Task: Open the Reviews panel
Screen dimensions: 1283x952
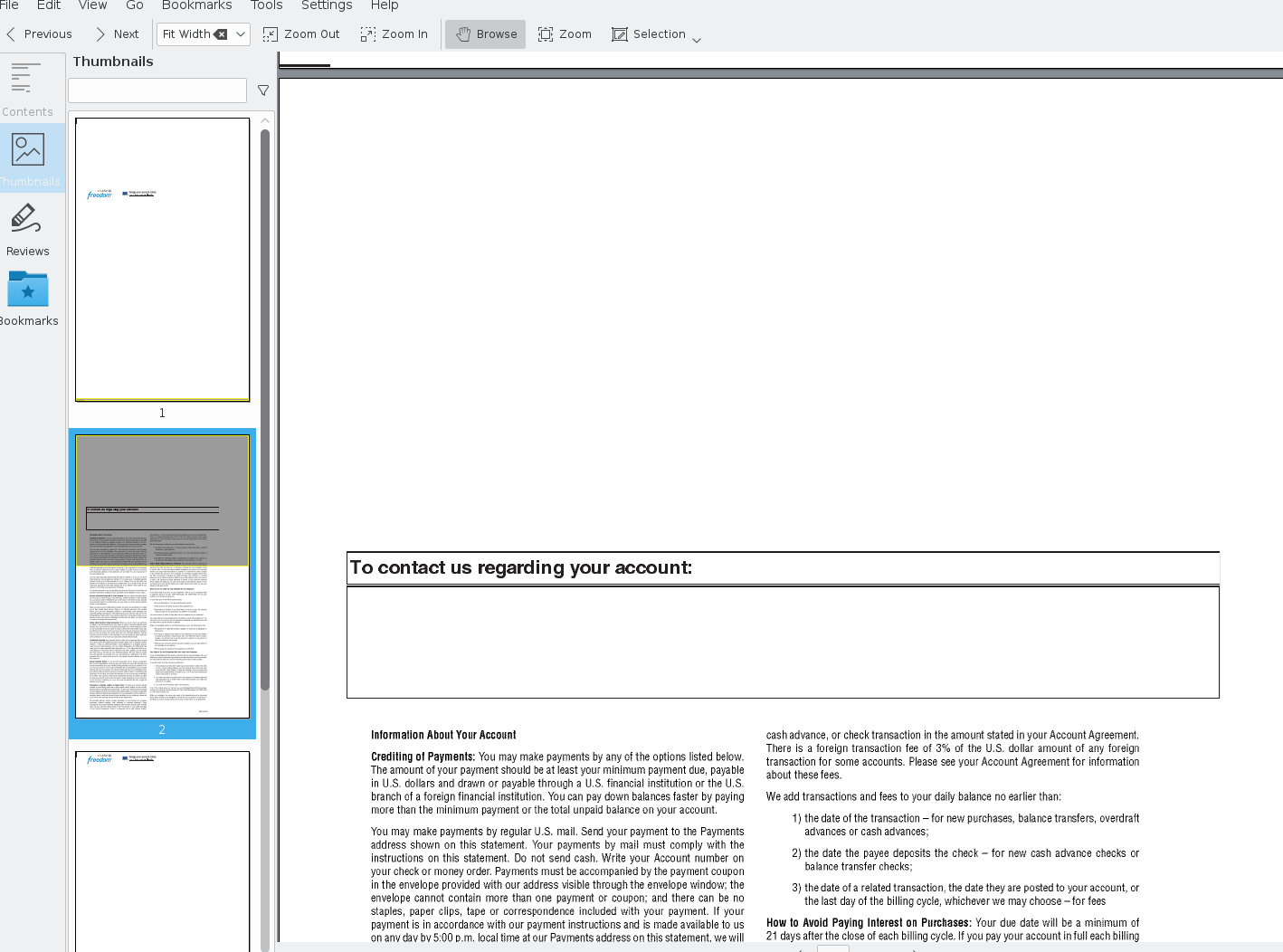Action: click(27, 228)
